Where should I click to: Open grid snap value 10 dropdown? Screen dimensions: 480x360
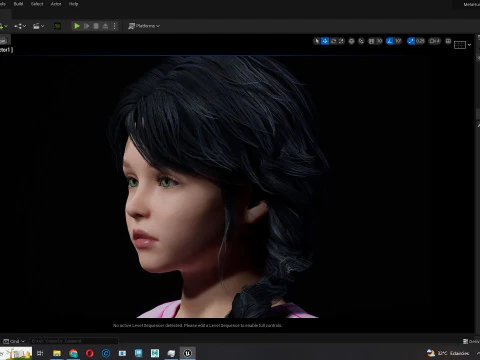(x=379, y=41)
